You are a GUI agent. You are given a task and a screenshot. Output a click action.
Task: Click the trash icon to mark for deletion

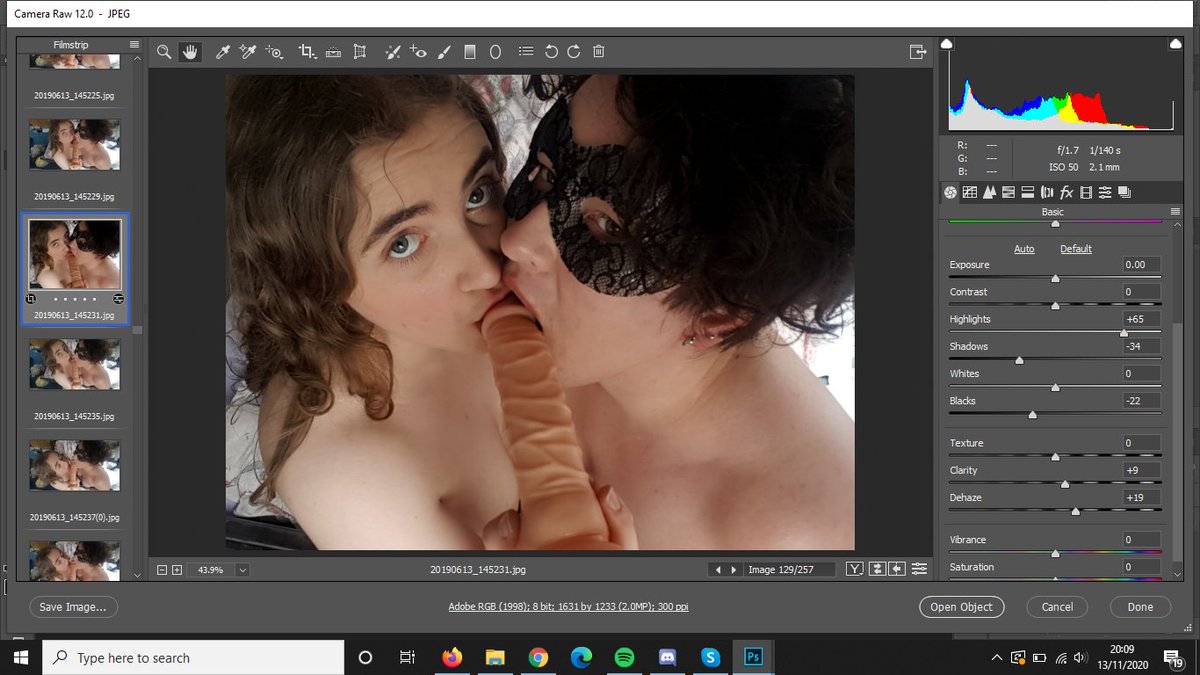(598, 52)
